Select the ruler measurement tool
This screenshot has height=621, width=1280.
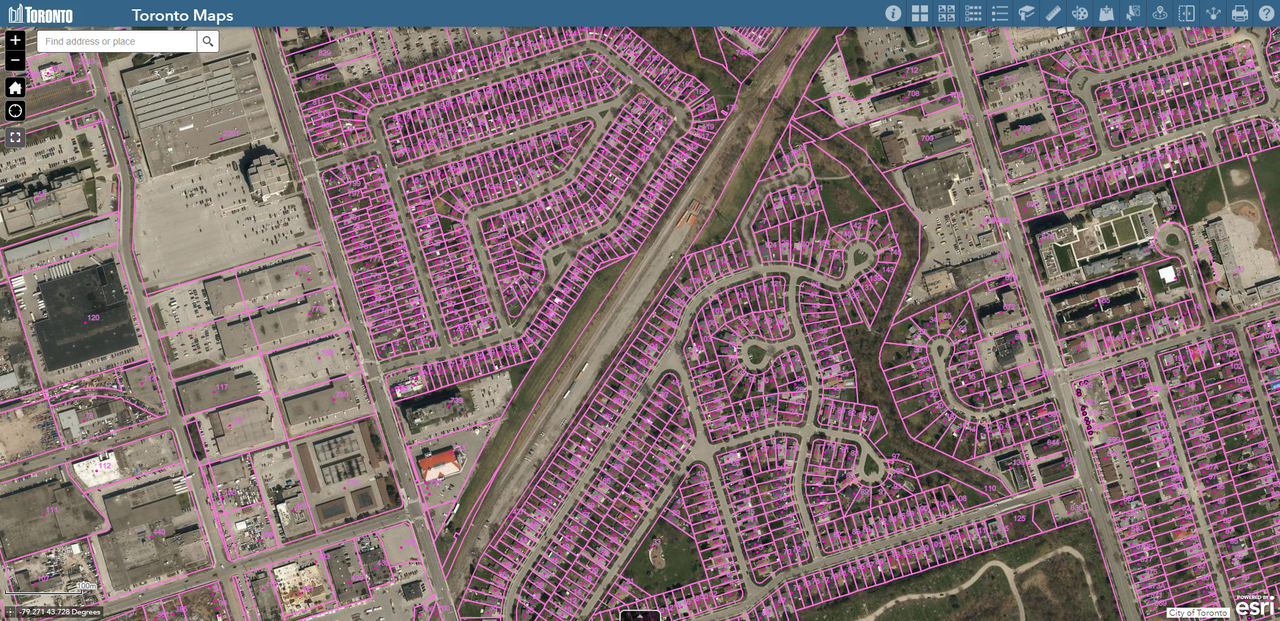click(x=1053, y=13)
